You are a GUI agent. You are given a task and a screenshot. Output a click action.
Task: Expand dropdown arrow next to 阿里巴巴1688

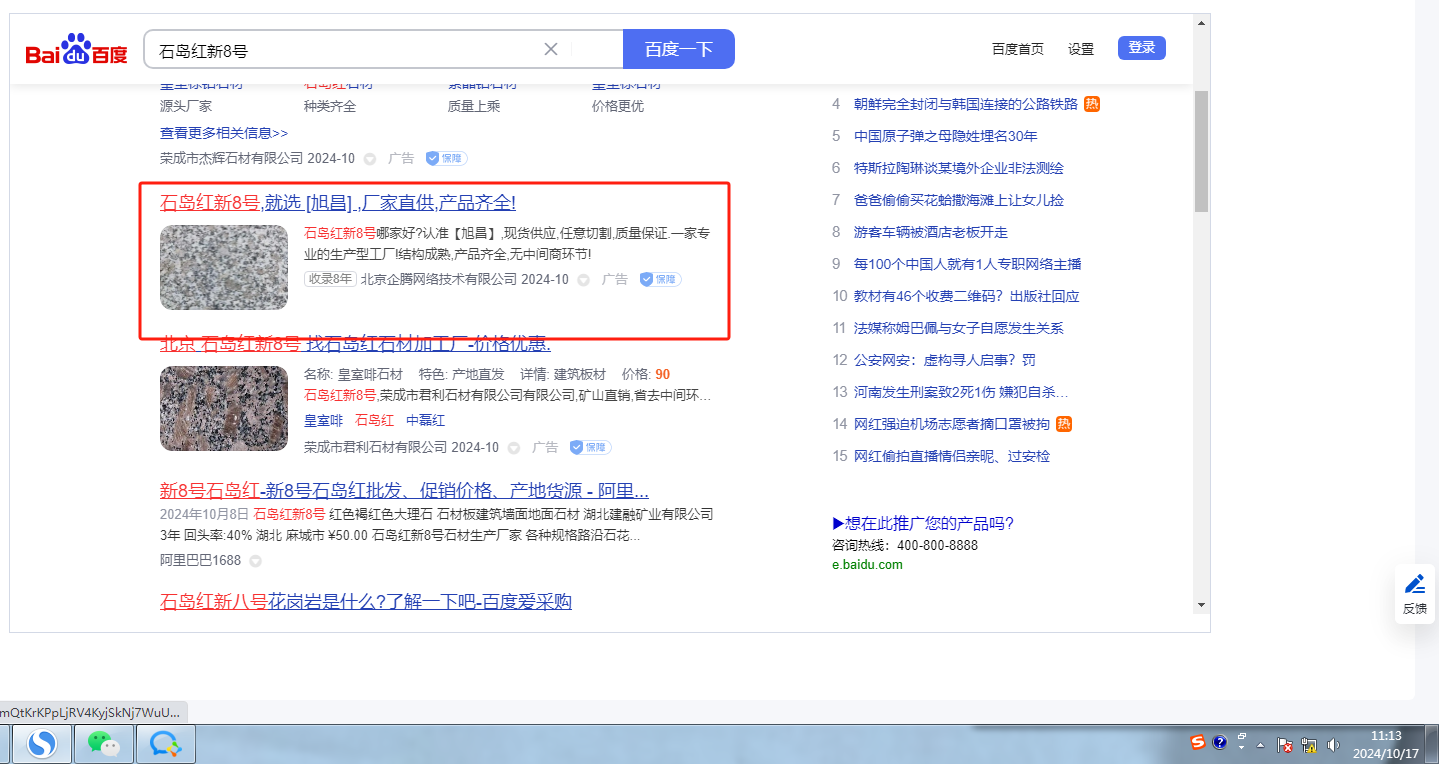pos(255,561)
